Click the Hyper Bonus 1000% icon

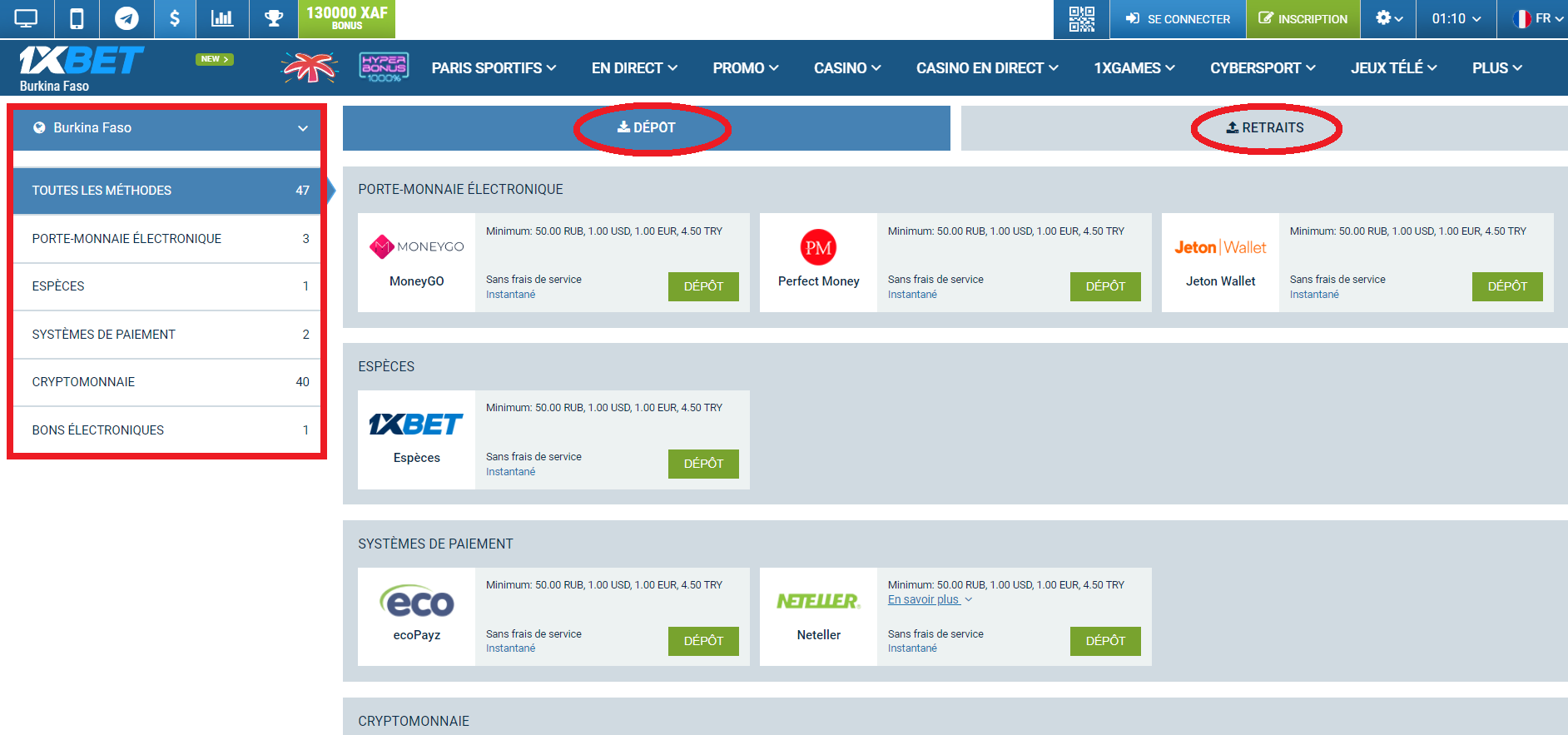384,67
